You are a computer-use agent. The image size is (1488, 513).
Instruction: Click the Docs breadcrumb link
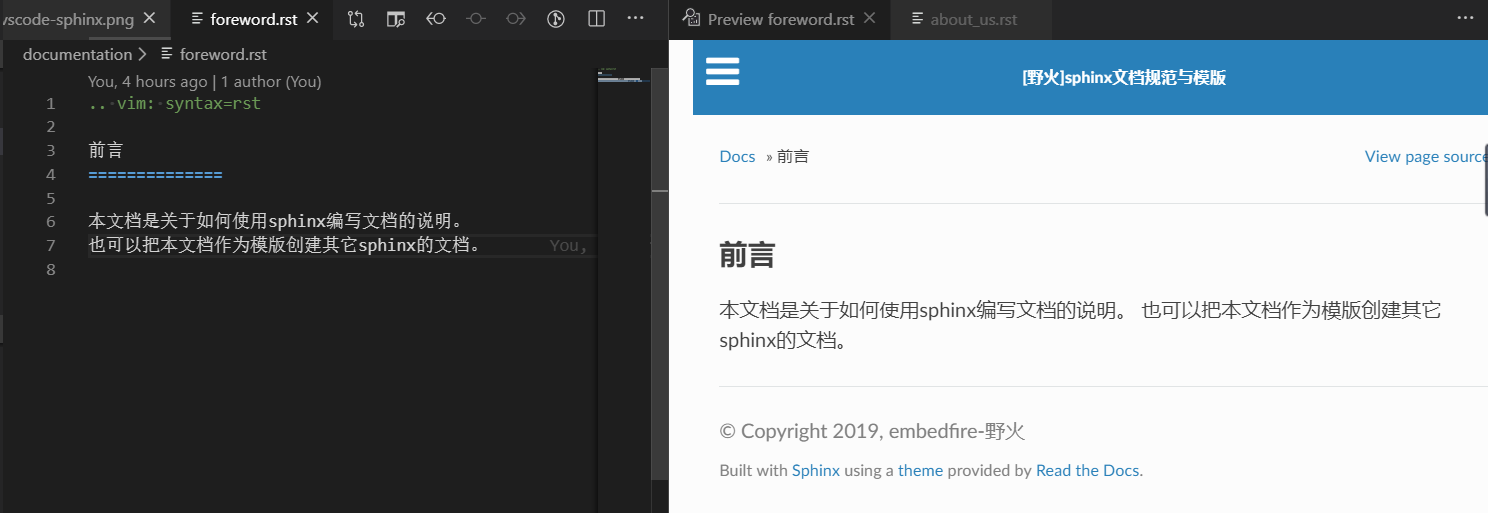click(x=737, y=156)
